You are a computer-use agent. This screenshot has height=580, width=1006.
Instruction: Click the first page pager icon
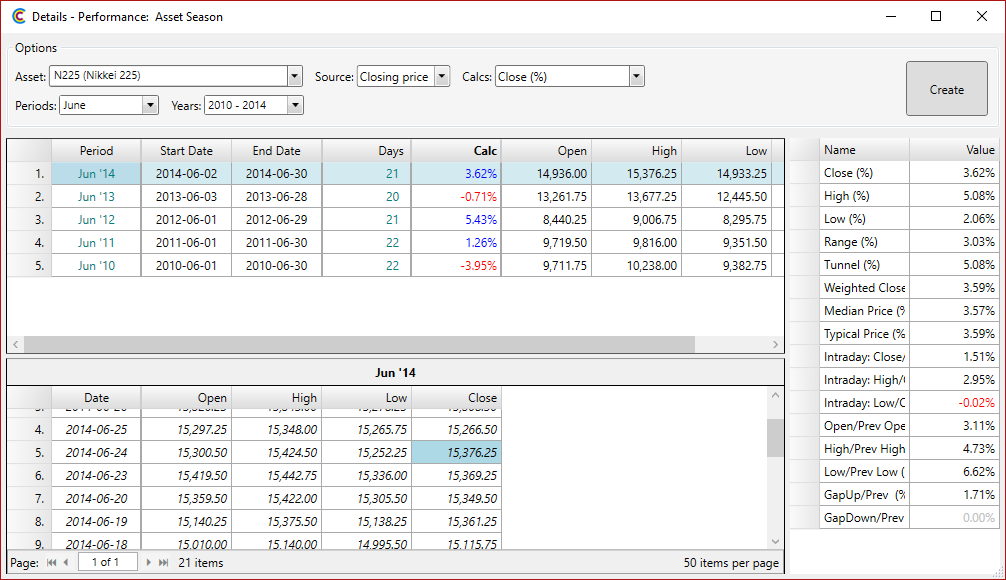click(x=52, y=563)
